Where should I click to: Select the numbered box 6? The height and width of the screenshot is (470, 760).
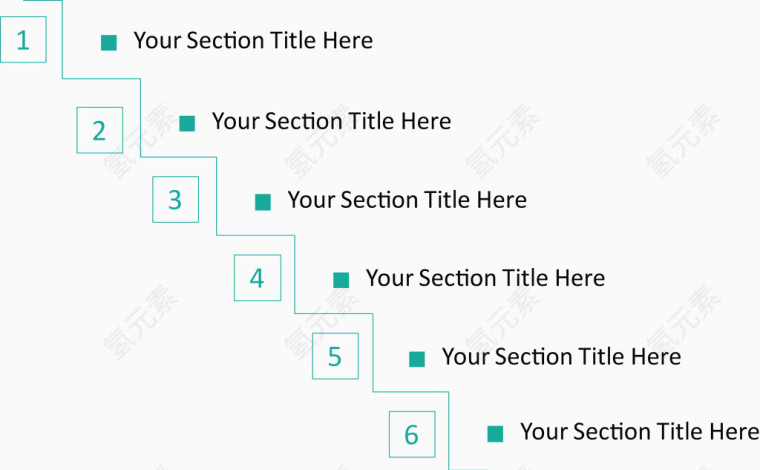pyautogui.click(x=412, y=435)
